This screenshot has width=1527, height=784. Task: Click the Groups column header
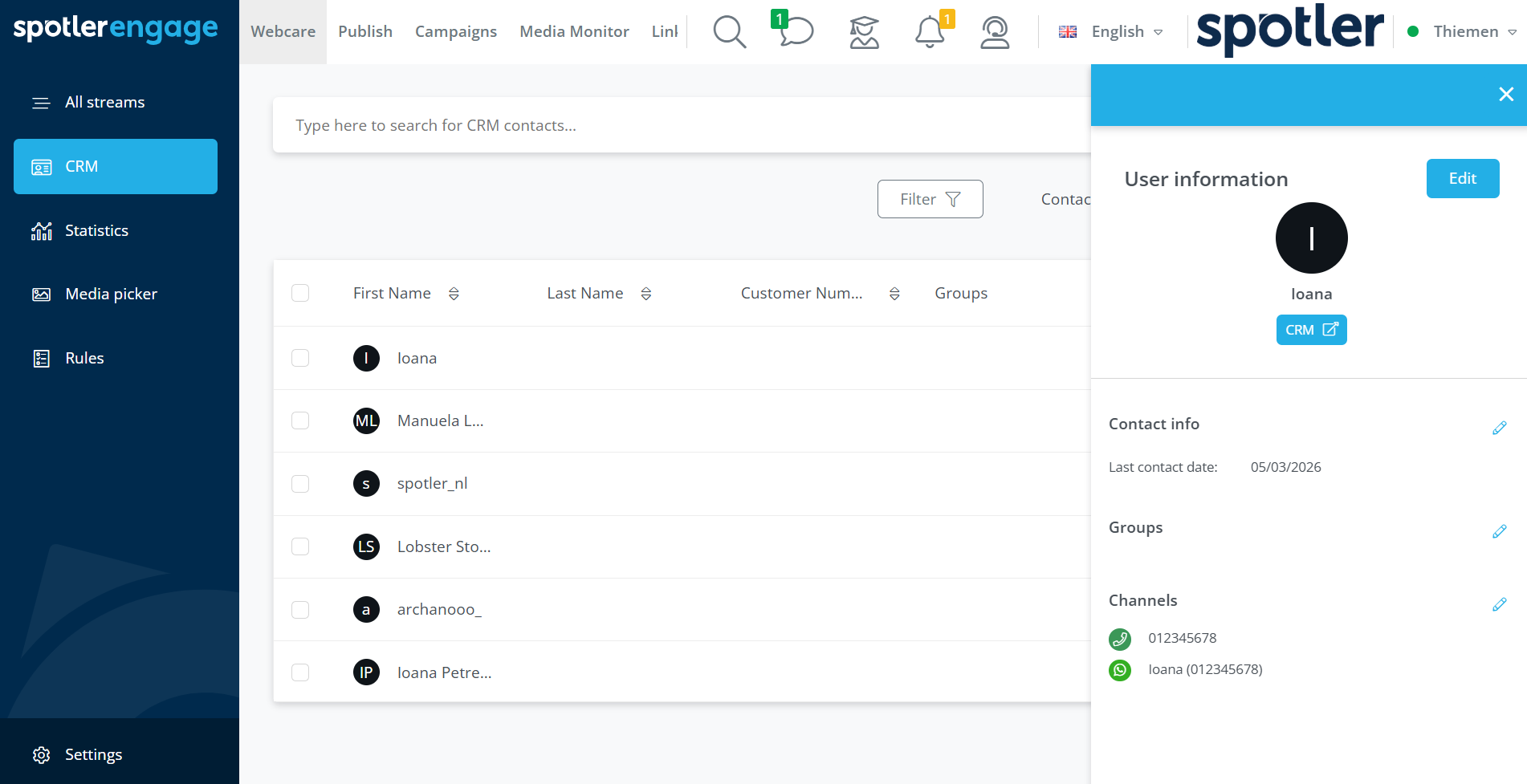961,294
